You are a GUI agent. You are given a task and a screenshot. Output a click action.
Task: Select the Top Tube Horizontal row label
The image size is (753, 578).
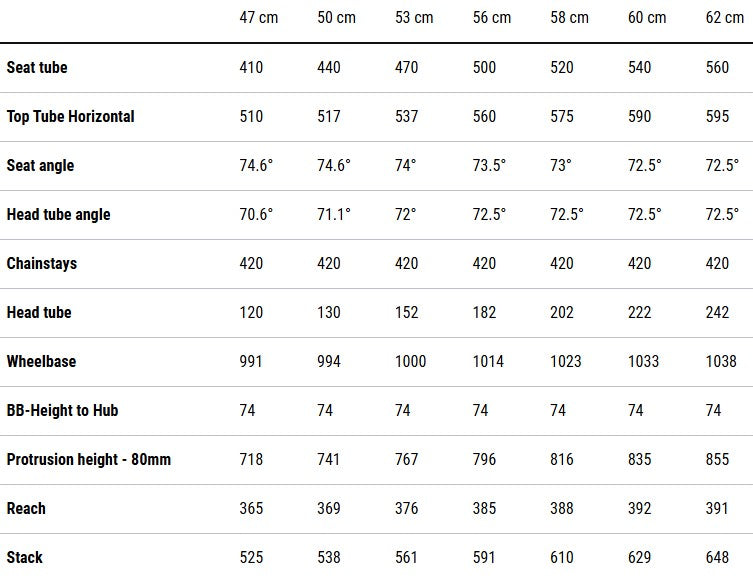pos(70,116)
